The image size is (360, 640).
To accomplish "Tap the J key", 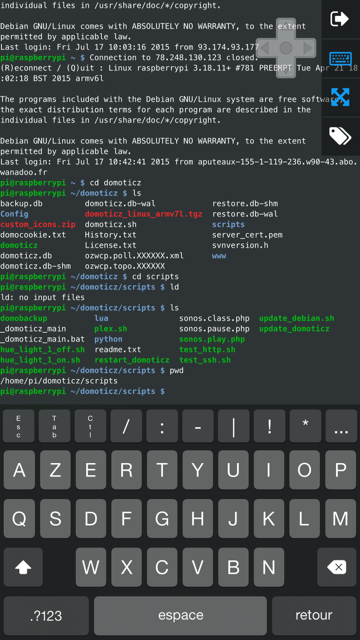I will click(x=233, y=519).
